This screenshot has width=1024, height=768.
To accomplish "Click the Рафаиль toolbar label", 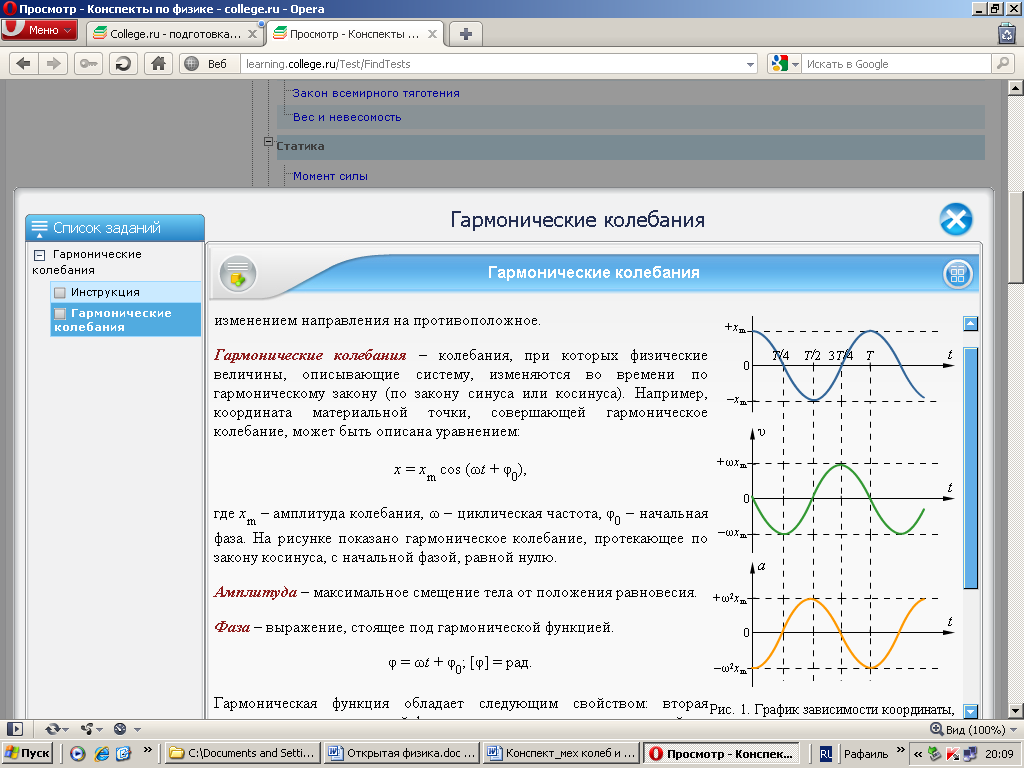I will pos(866,754).
